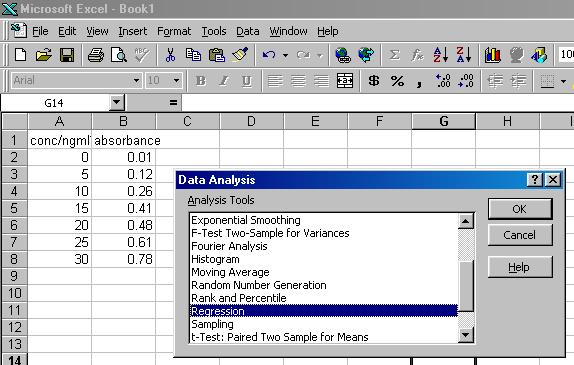
Task: Open the Format menu
Action: [x=174, y=31]
